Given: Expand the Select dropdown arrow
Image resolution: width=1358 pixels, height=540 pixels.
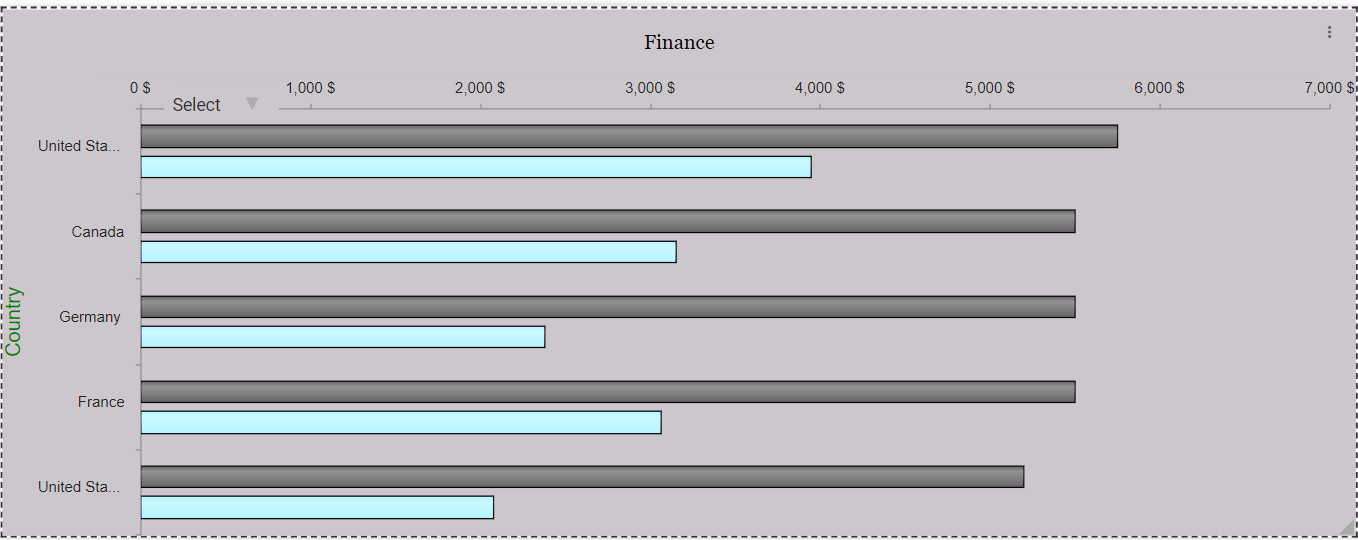Looking at the screenshot, I should coord(252,103).
